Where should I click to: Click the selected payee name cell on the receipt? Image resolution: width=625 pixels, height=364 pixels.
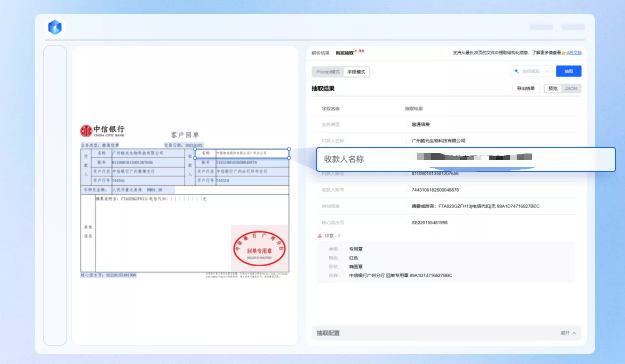click(x=242, y=153)
